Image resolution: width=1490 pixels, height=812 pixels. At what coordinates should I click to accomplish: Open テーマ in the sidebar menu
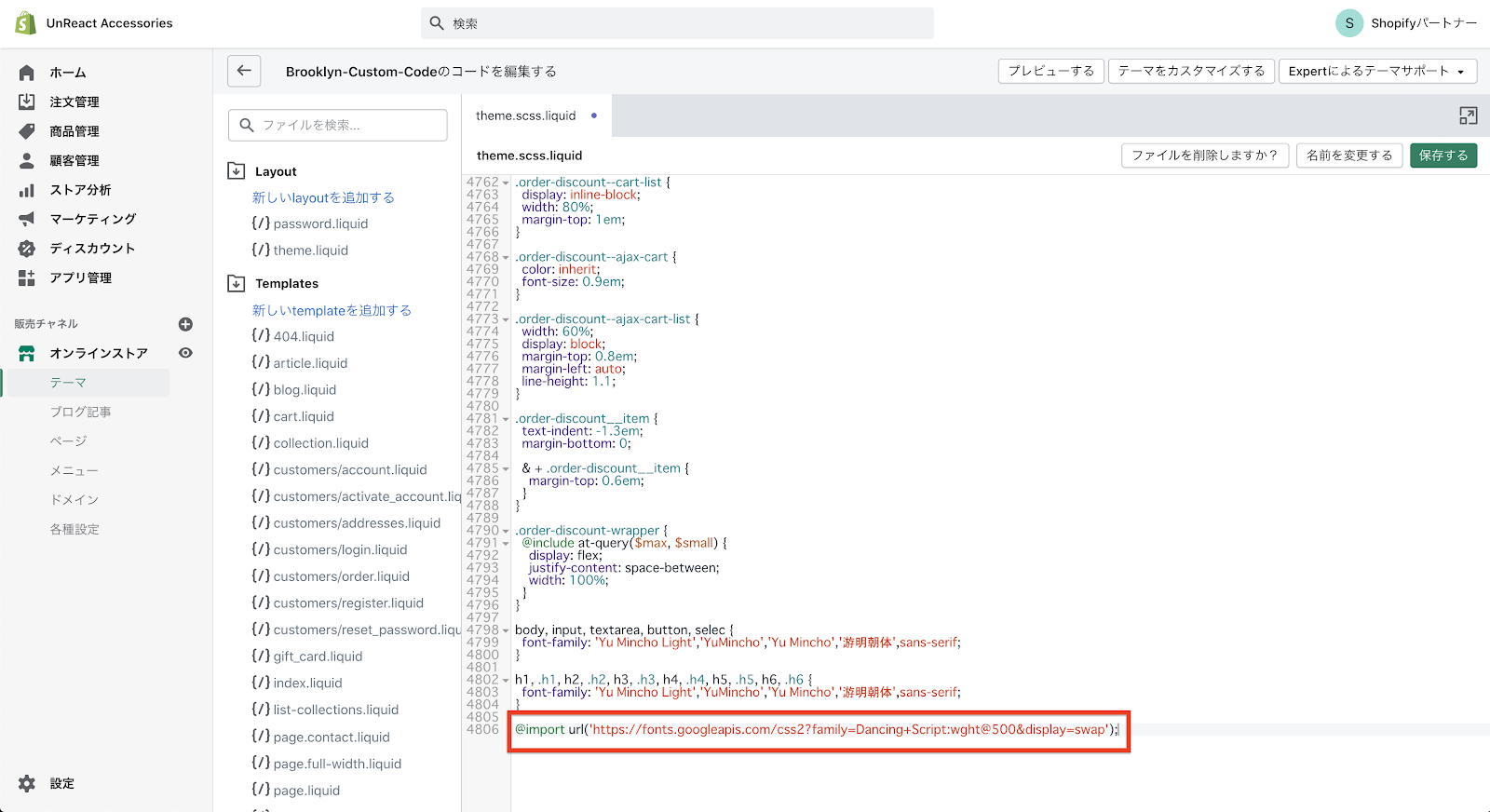point(68,383)
